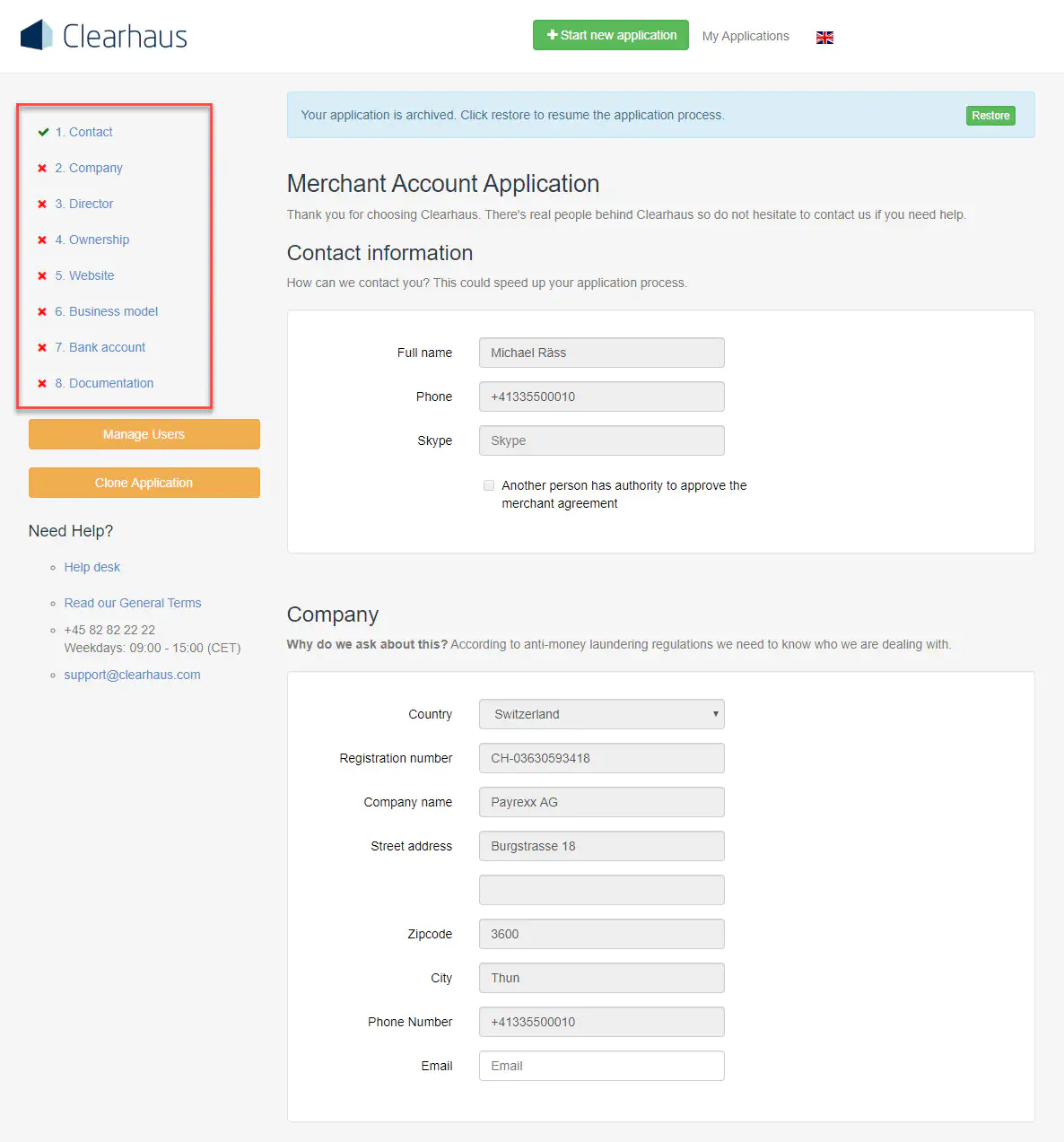Click the red X beside Bank account
1064x1142 pixels.
[x=42, y=347]
